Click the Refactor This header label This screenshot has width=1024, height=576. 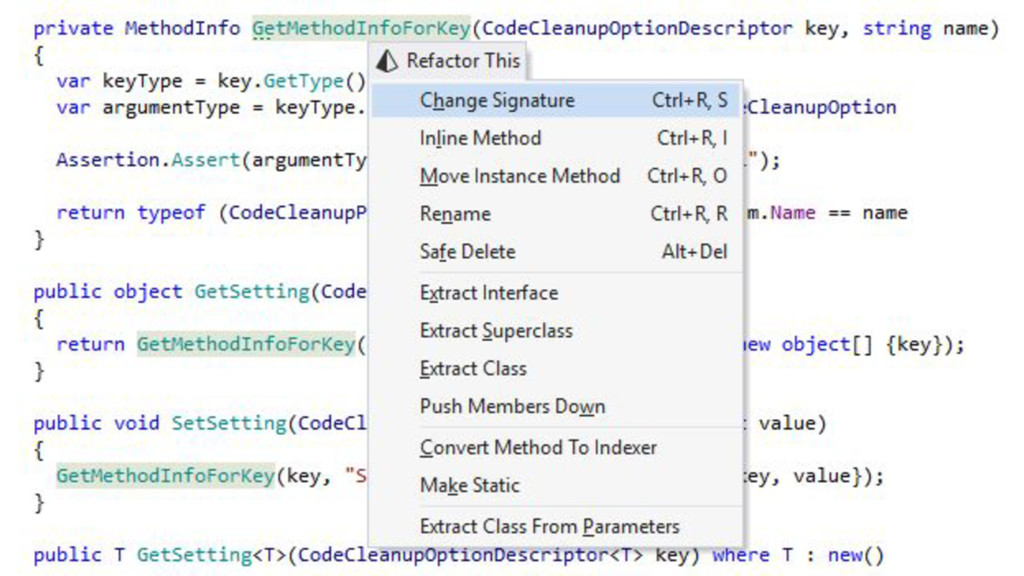pyautogui.click(x=463, y=61)
